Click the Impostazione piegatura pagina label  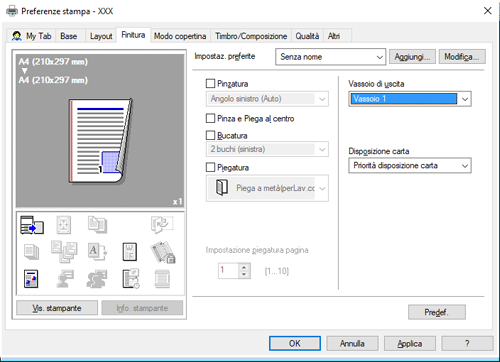tap(257, 250)
